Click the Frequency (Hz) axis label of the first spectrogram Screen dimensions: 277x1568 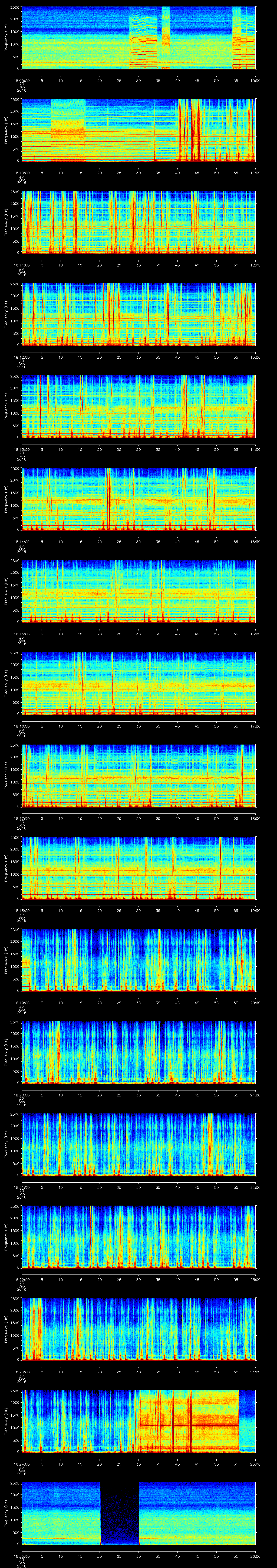(6, 37)
